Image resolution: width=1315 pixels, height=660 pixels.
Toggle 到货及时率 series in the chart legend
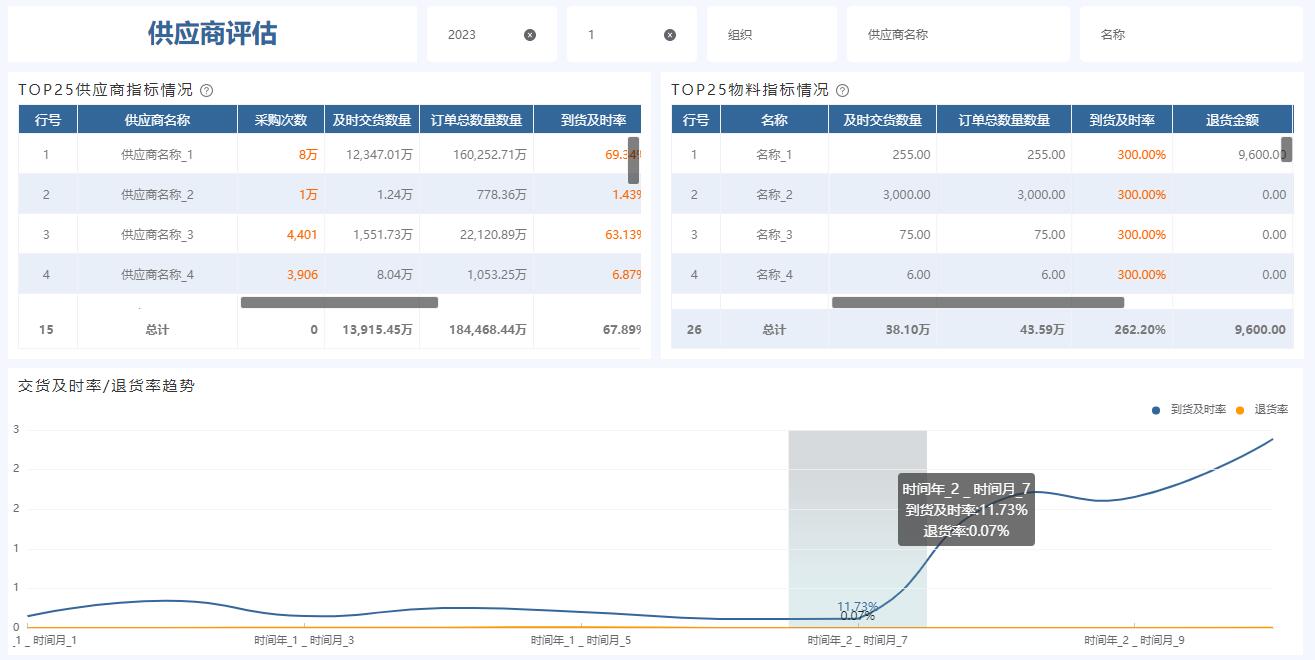point(1190,410)
